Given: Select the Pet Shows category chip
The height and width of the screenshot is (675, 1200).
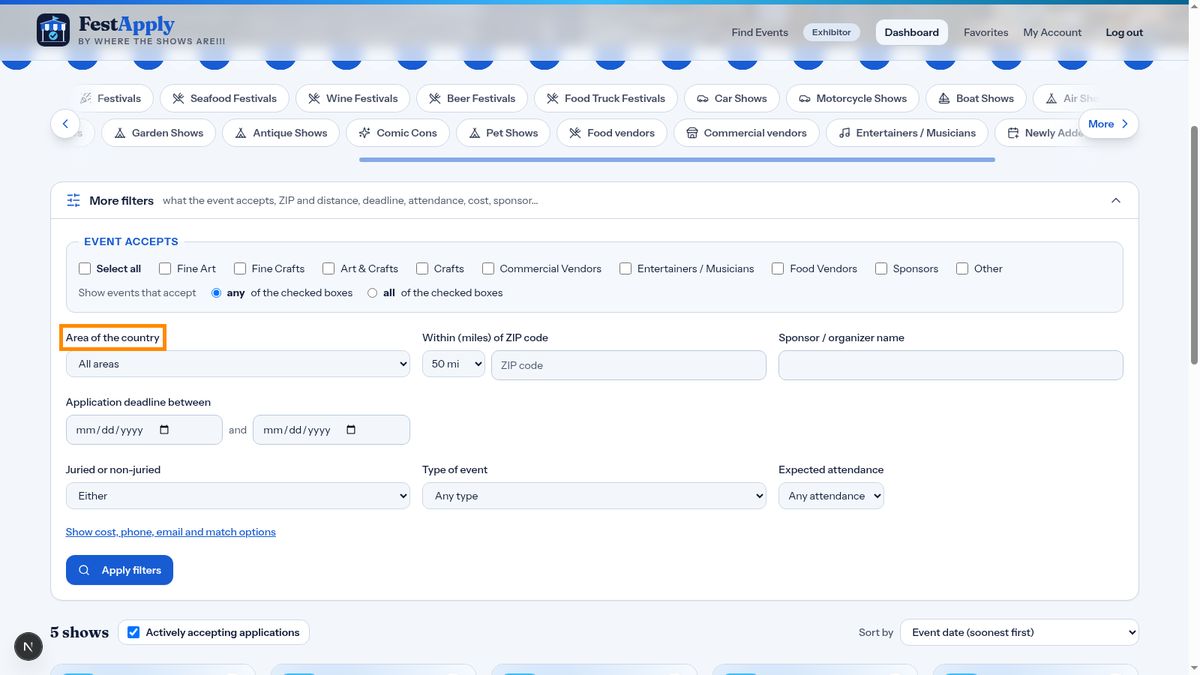Looking at the screenshot, I should coord(503,133).
